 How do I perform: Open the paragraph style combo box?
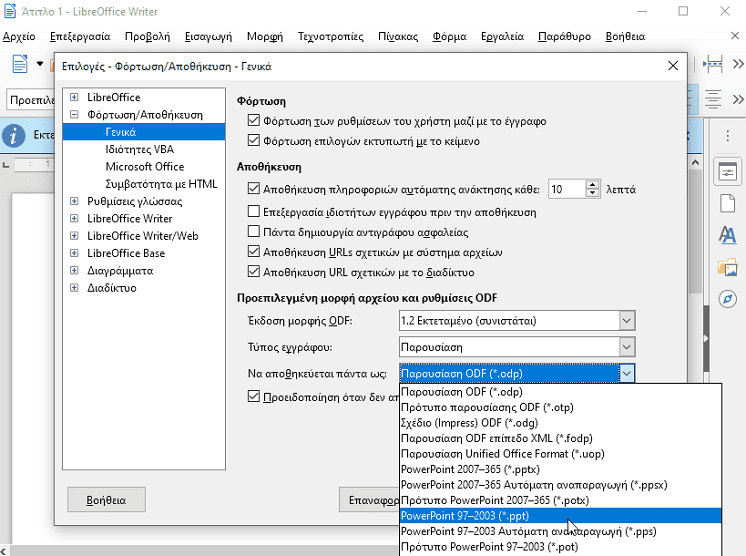pos(31,100)
